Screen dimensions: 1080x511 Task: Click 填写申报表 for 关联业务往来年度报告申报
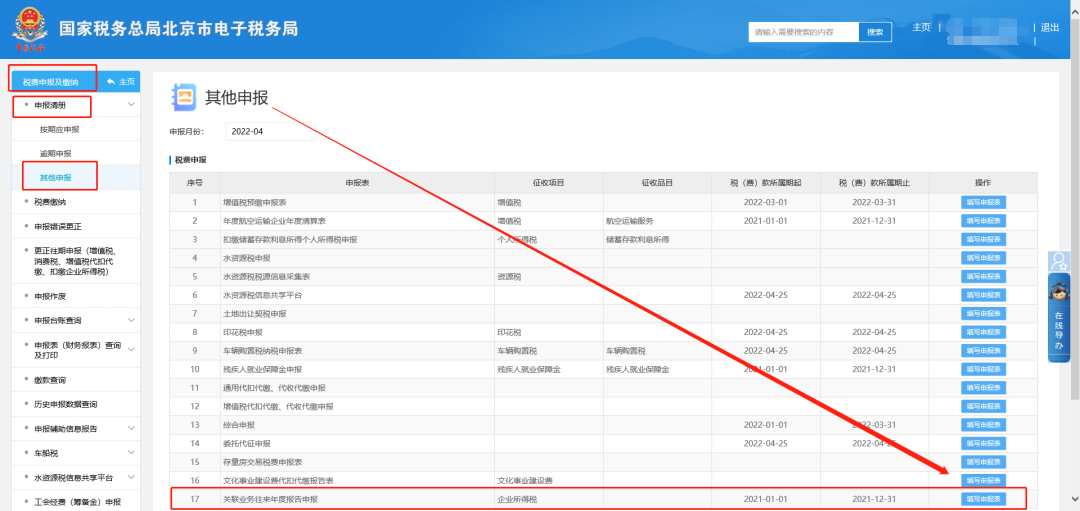[983, 498]
